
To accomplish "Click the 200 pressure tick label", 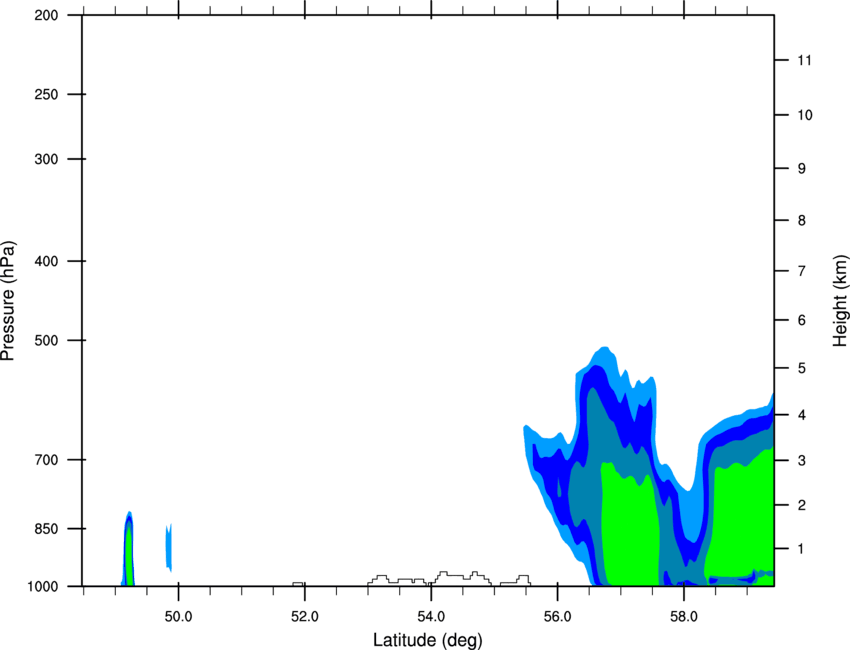I will pyautogui.click(x=47, y=15).
